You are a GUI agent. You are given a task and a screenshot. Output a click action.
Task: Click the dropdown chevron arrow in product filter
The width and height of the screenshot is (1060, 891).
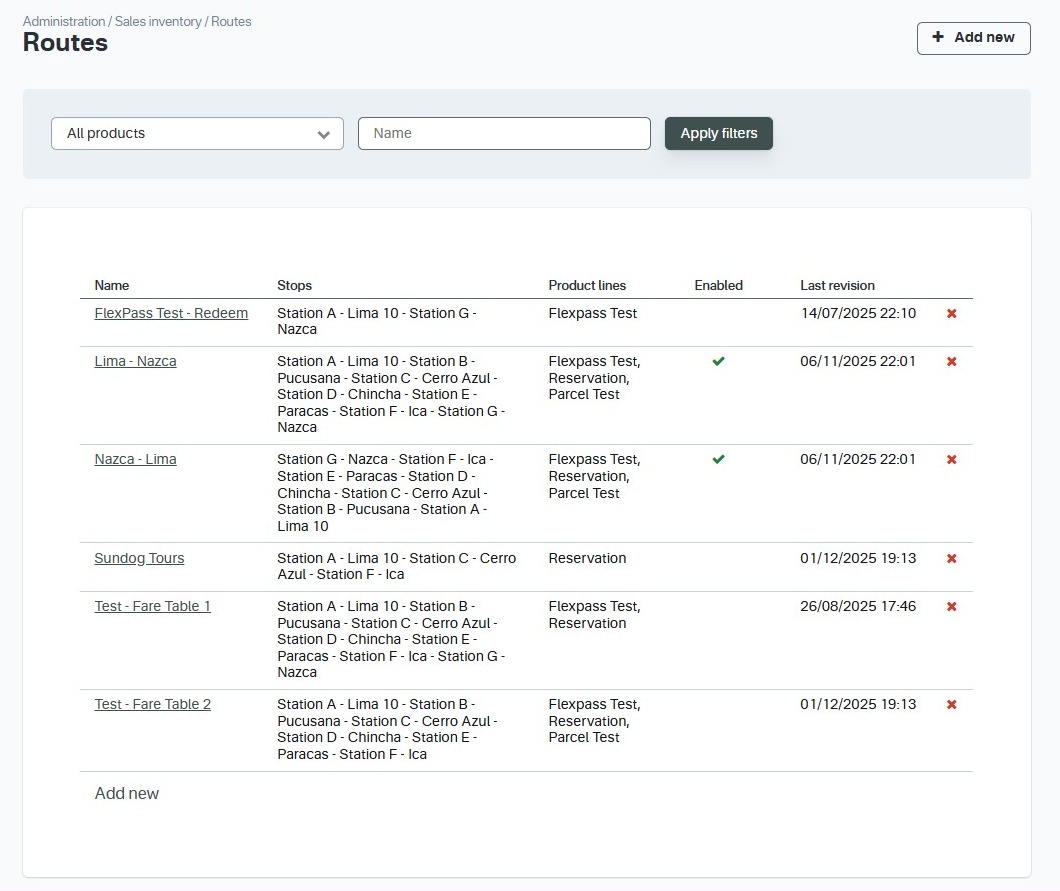(324, 135)
